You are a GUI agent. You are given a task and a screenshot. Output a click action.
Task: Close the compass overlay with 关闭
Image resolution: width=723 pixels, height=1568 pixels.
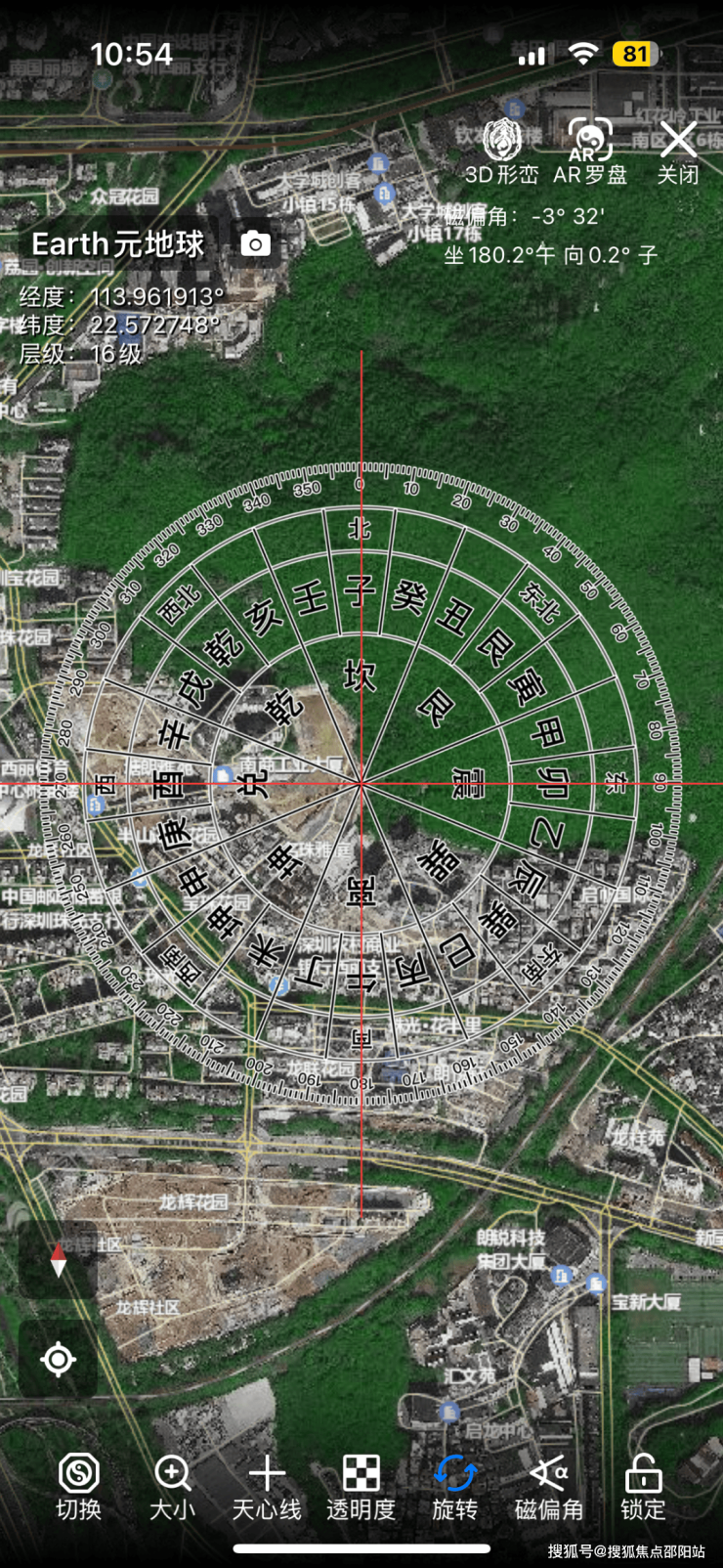(x=678, y=152)
